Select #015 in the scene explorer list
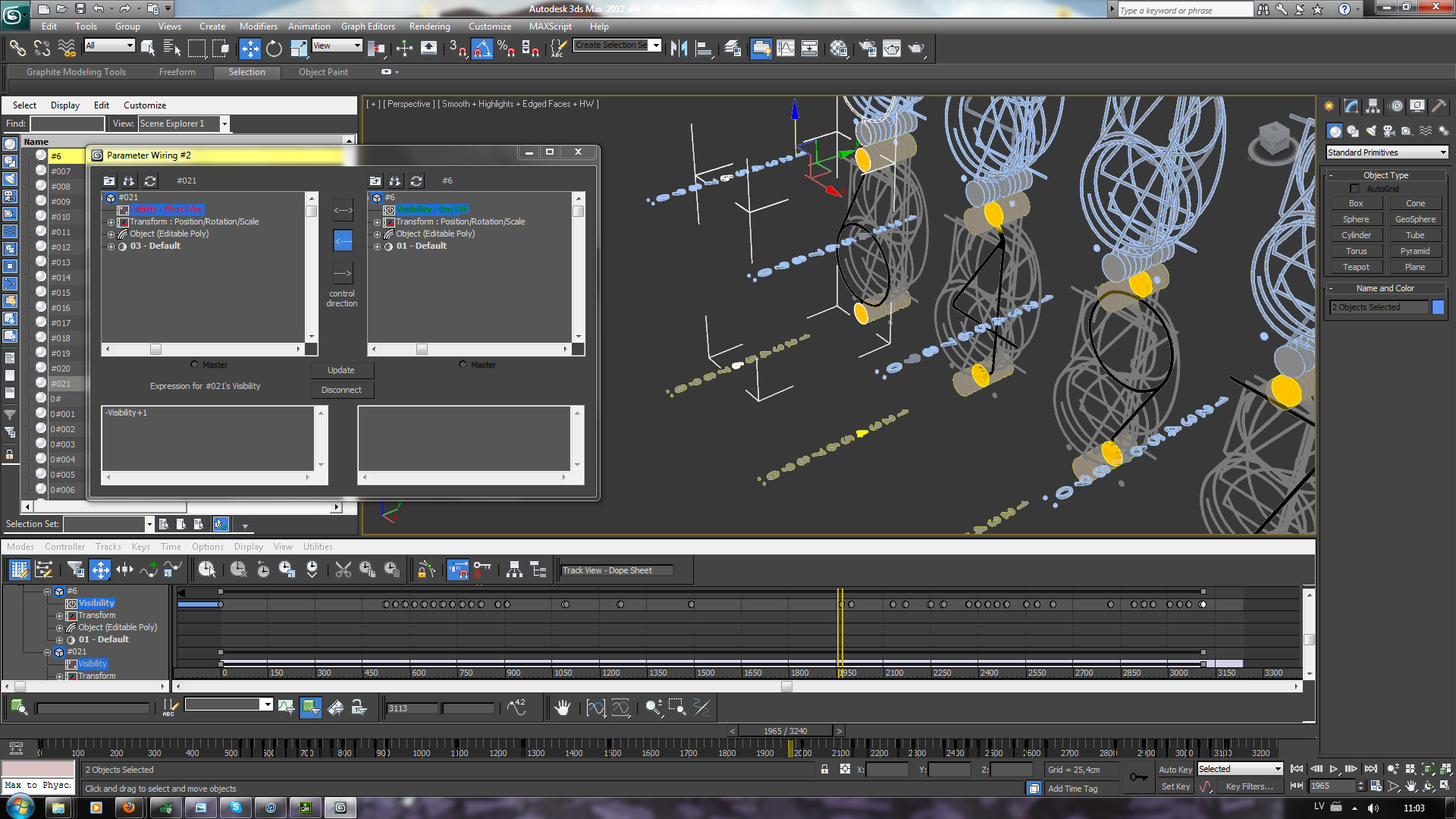This screenshot has height=819, width=1456. tap(61, 293)
